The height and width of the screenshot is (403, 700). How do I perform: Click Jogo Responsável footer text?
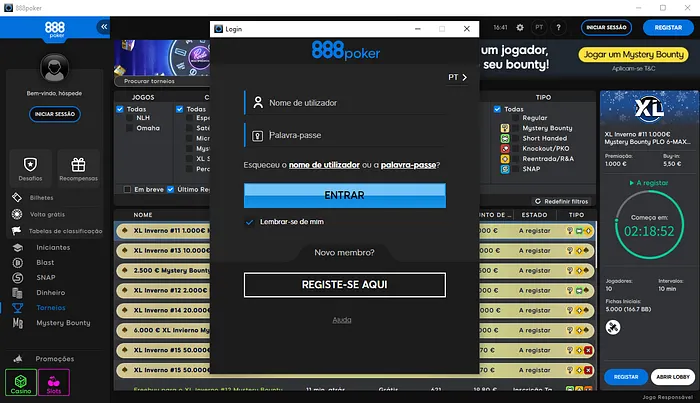[667, 397]
